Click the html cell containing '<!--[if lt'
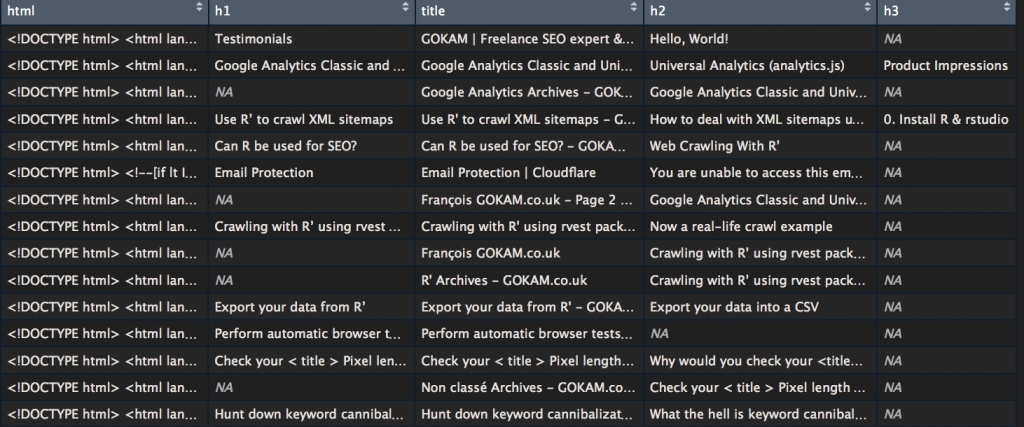1024x427 pixels. coord(103,173)
